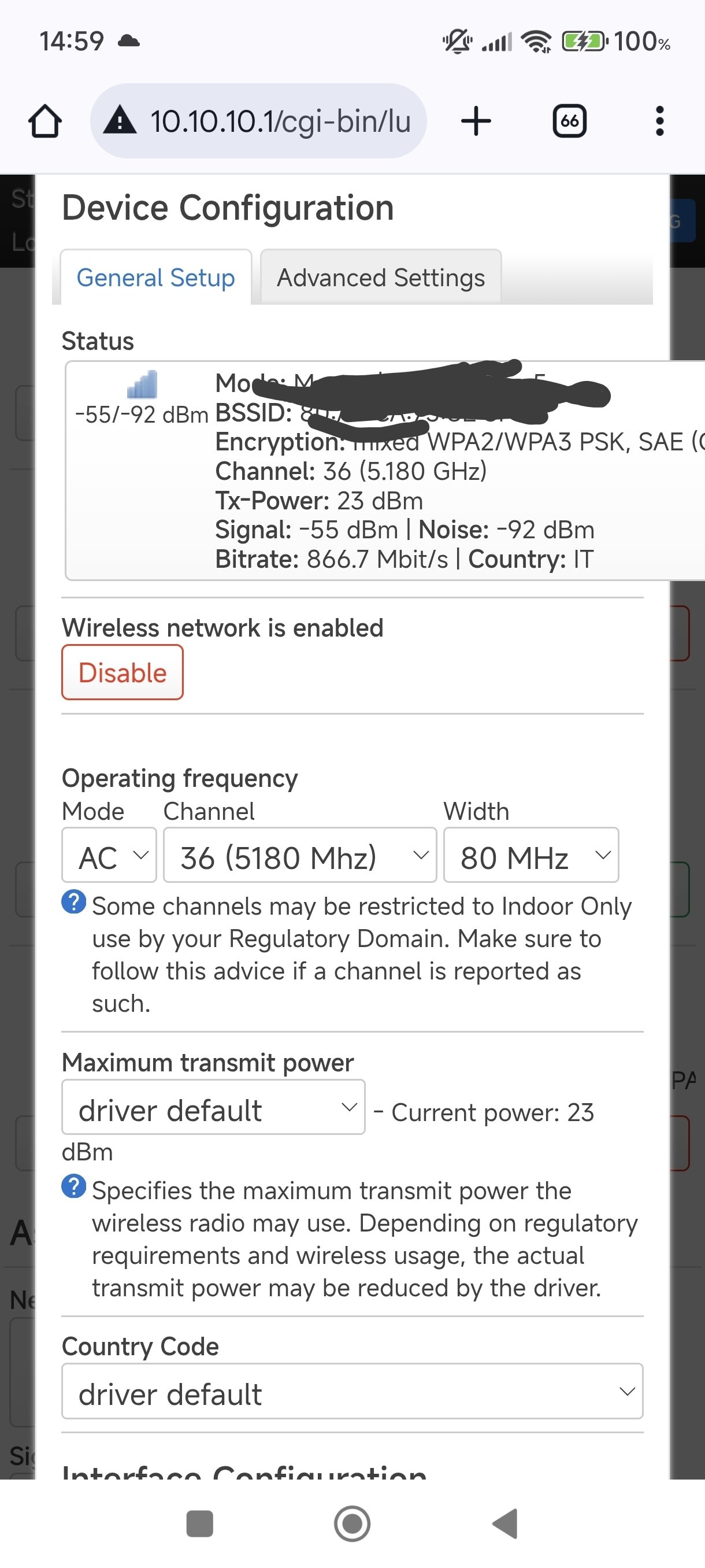Screen dimensions: 705x1568
Task: Open the Country Code dropdown
Action: pyautogui.click(x=352, y=1392)
